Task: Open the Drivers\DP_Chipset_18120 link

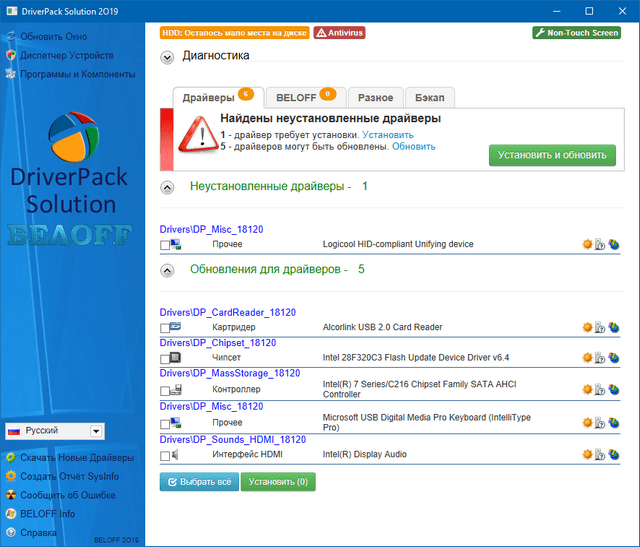Action: (217, 342)
